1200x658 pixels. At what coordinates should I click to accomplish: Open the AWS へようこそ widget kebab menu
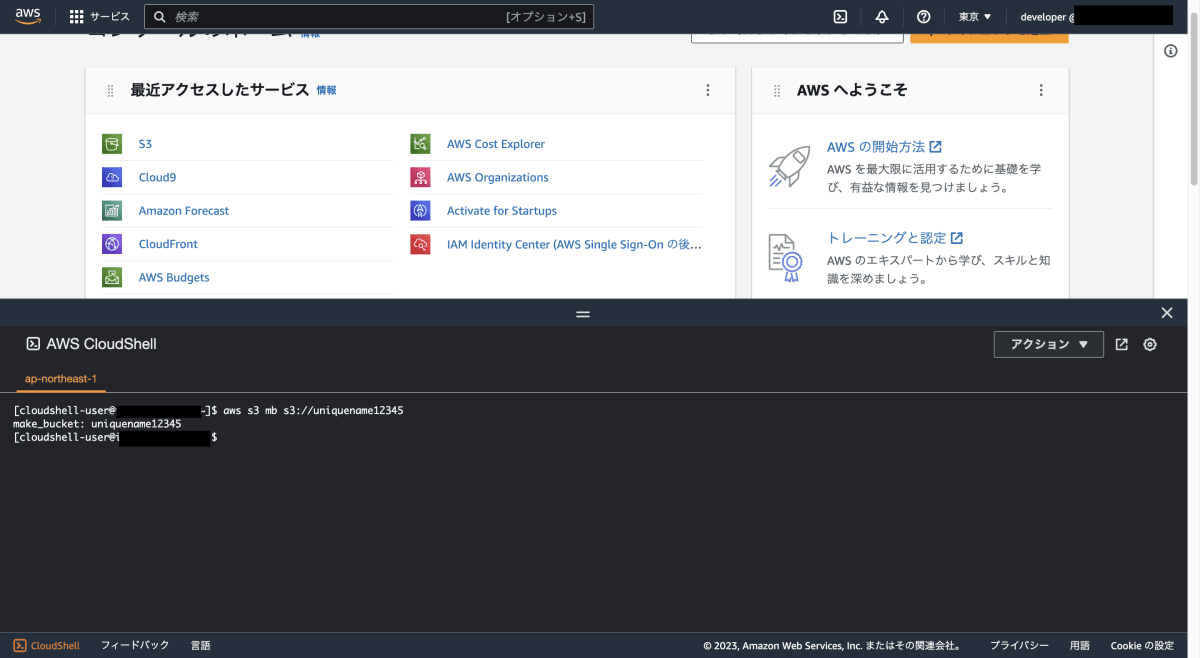point(1041,90)
